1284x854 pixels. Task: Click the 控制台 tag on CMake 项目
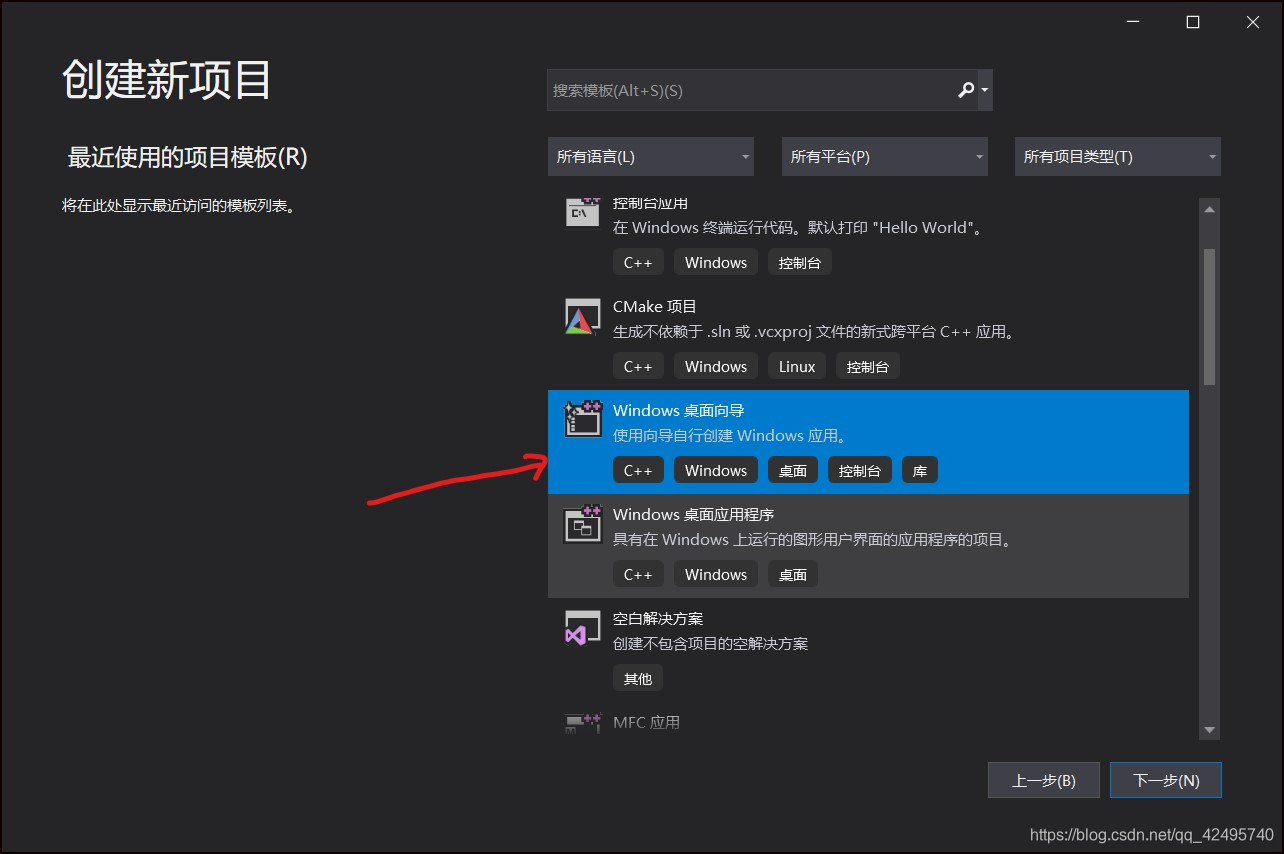[868, 367]
